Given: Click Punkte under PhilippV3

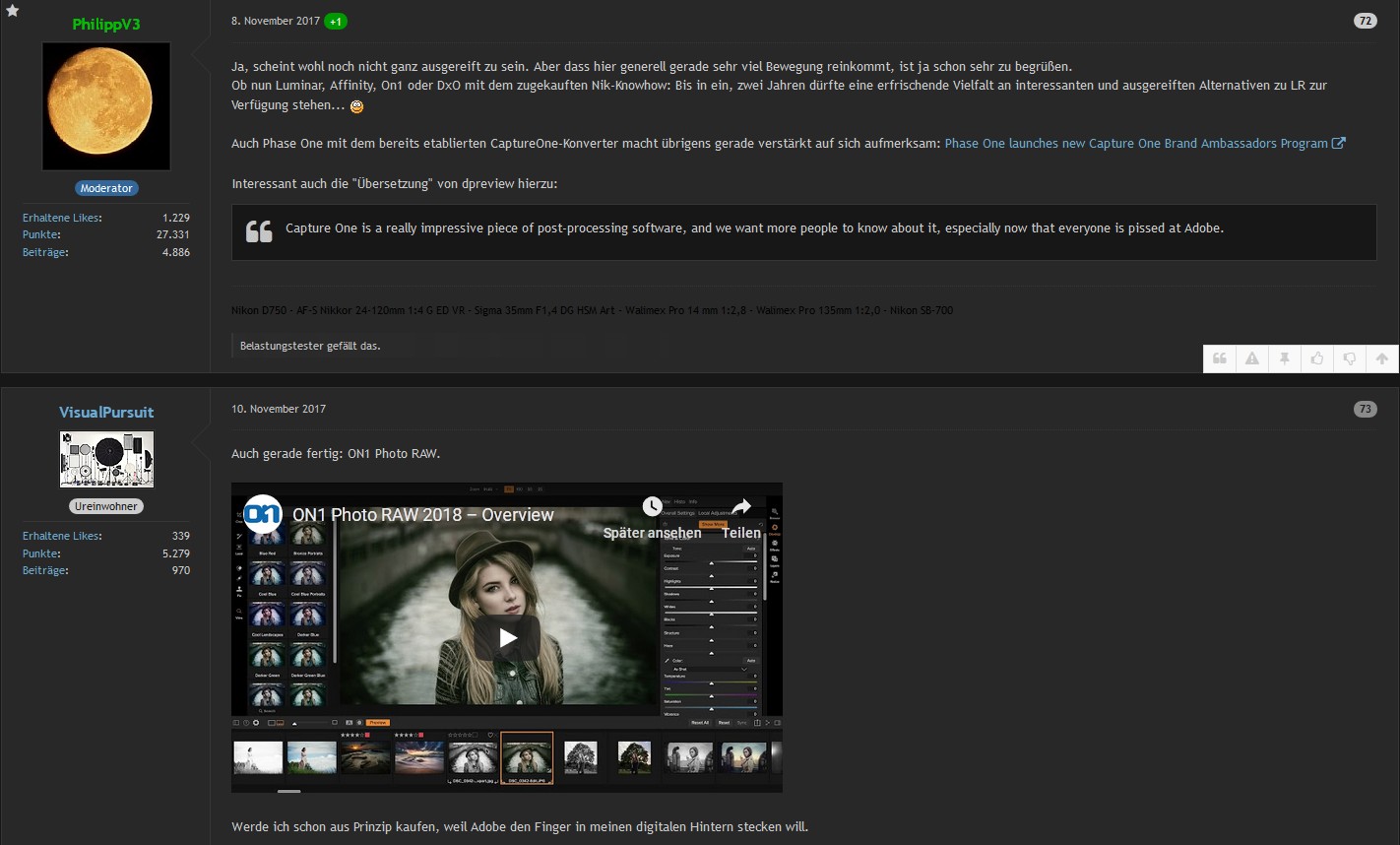Looking at the screenshot, I should click(x=41, y=235).
